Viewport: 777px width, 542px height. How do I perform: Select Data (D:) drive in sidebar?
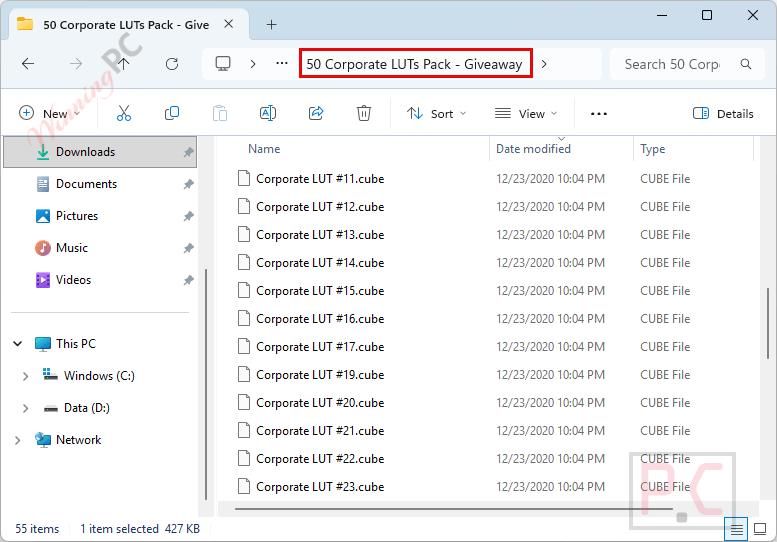point(87,408)
